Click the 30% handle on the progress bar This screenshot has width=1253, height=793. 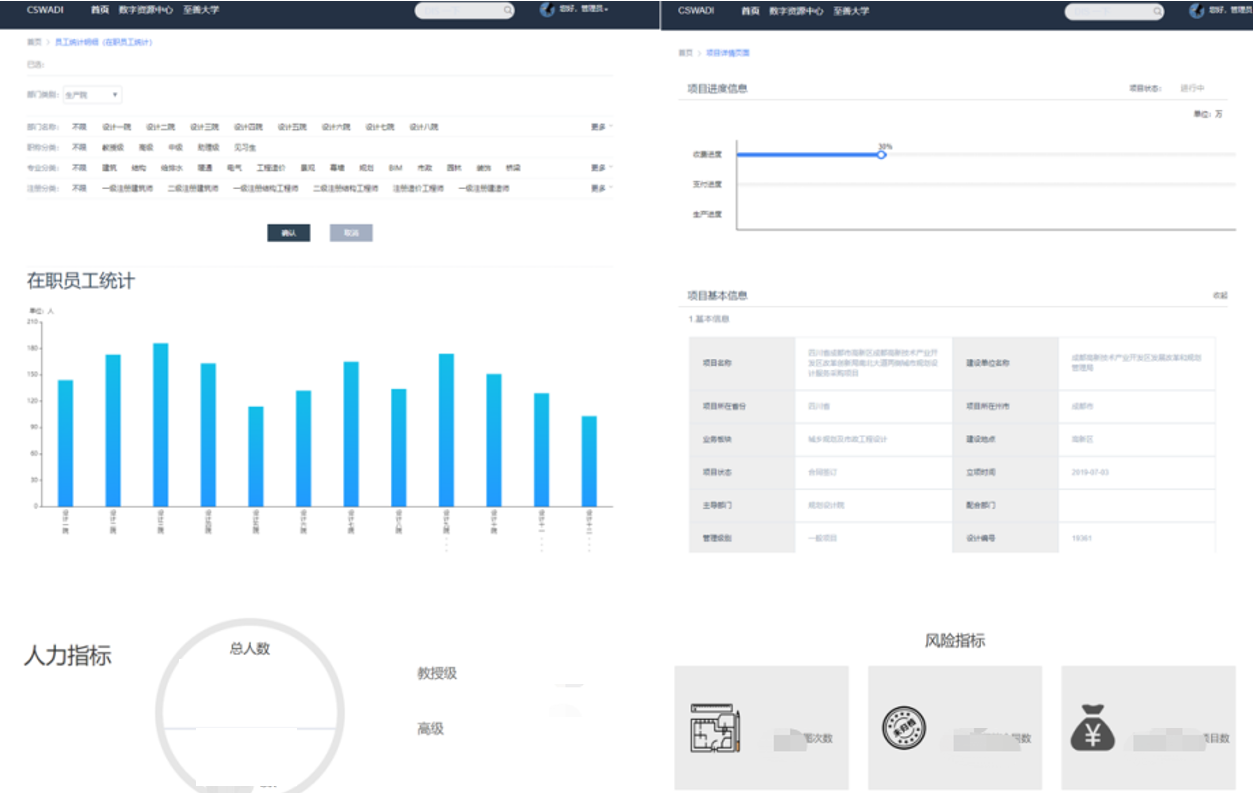click(881, 154)
